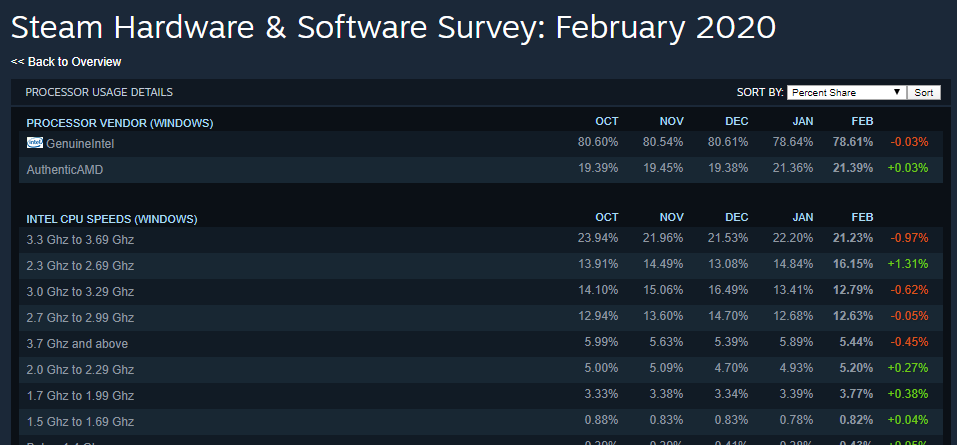Go back via the Back to Overview link
The height and width of the screenshot is (445, 957).
click(x=66, y=62)
